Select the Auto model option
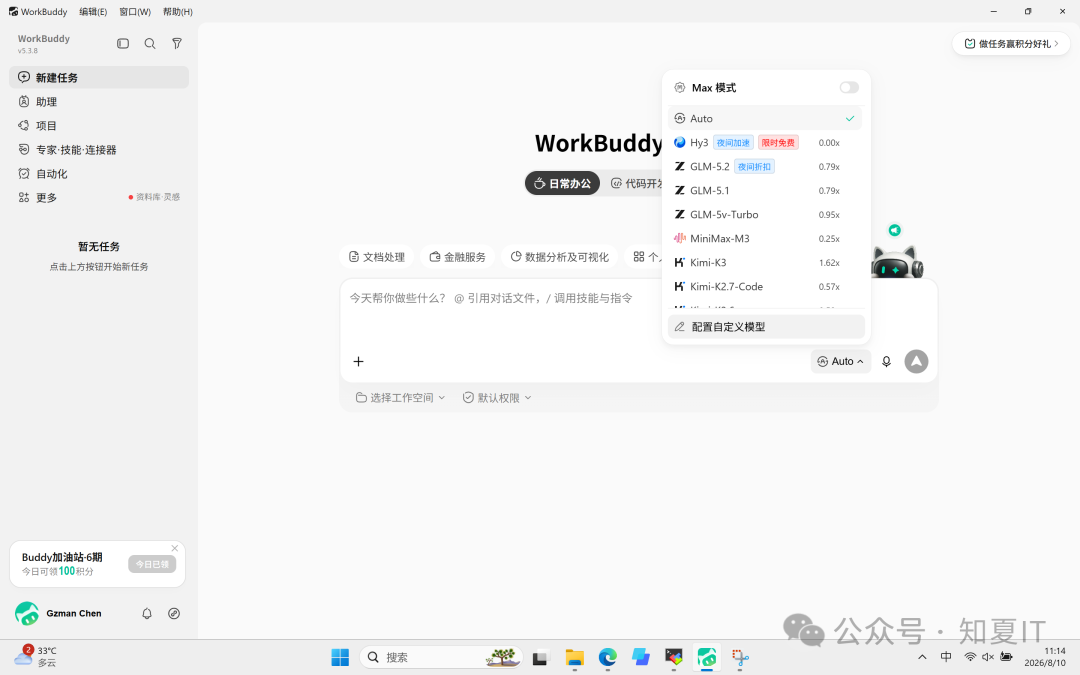 [x=765, y=118]
